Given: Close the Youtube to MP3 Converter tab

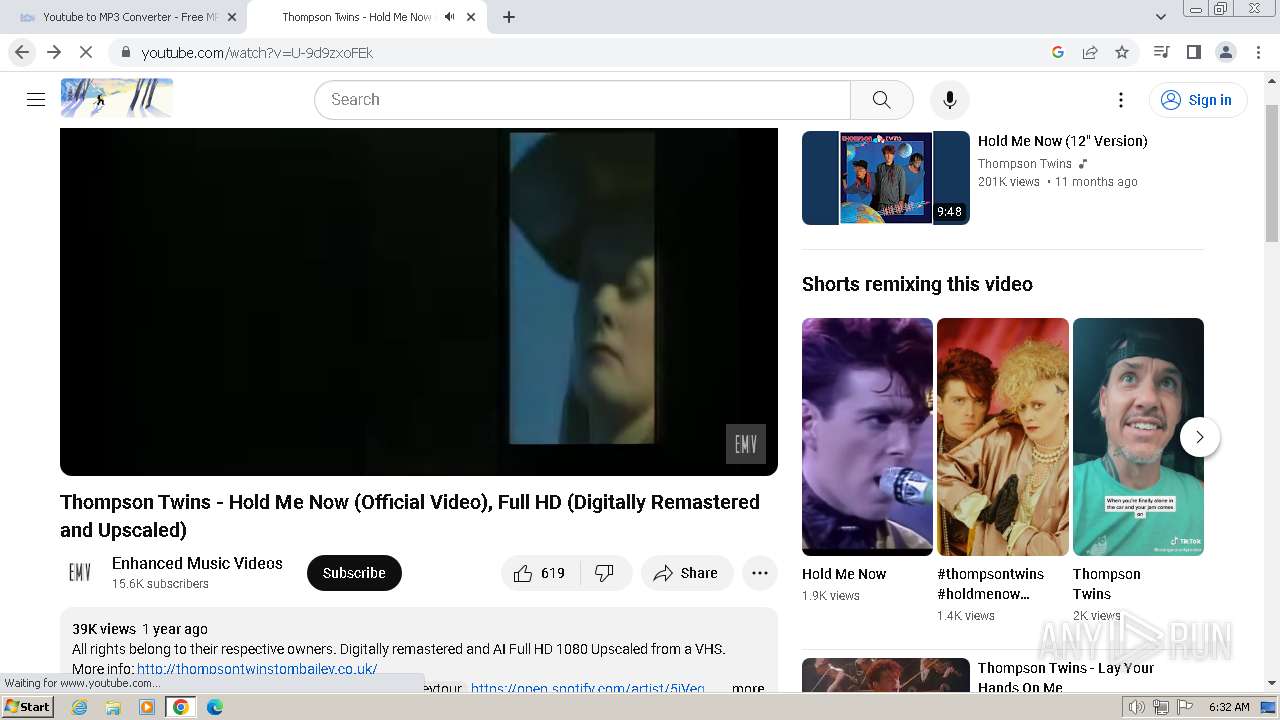Looking at the screenshot, I should tap(232, 17).
